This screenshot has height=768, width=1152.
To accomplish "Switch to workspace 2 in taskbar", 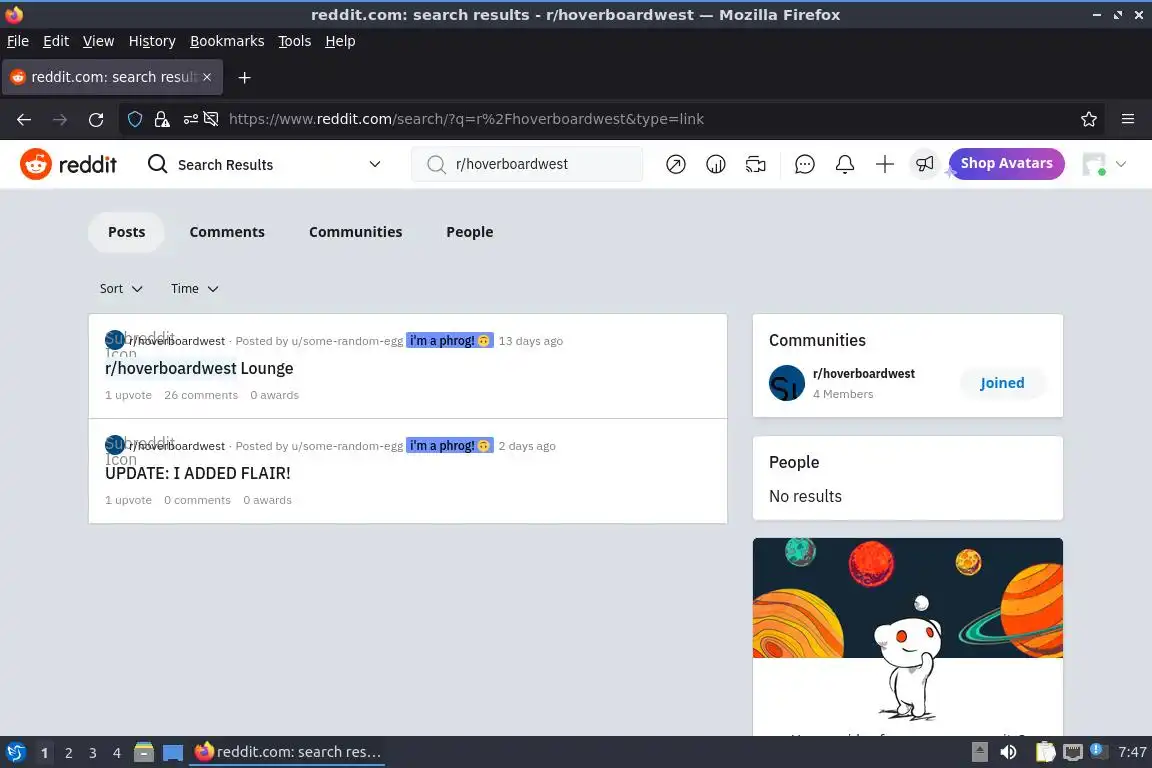I will coord(68,753).
